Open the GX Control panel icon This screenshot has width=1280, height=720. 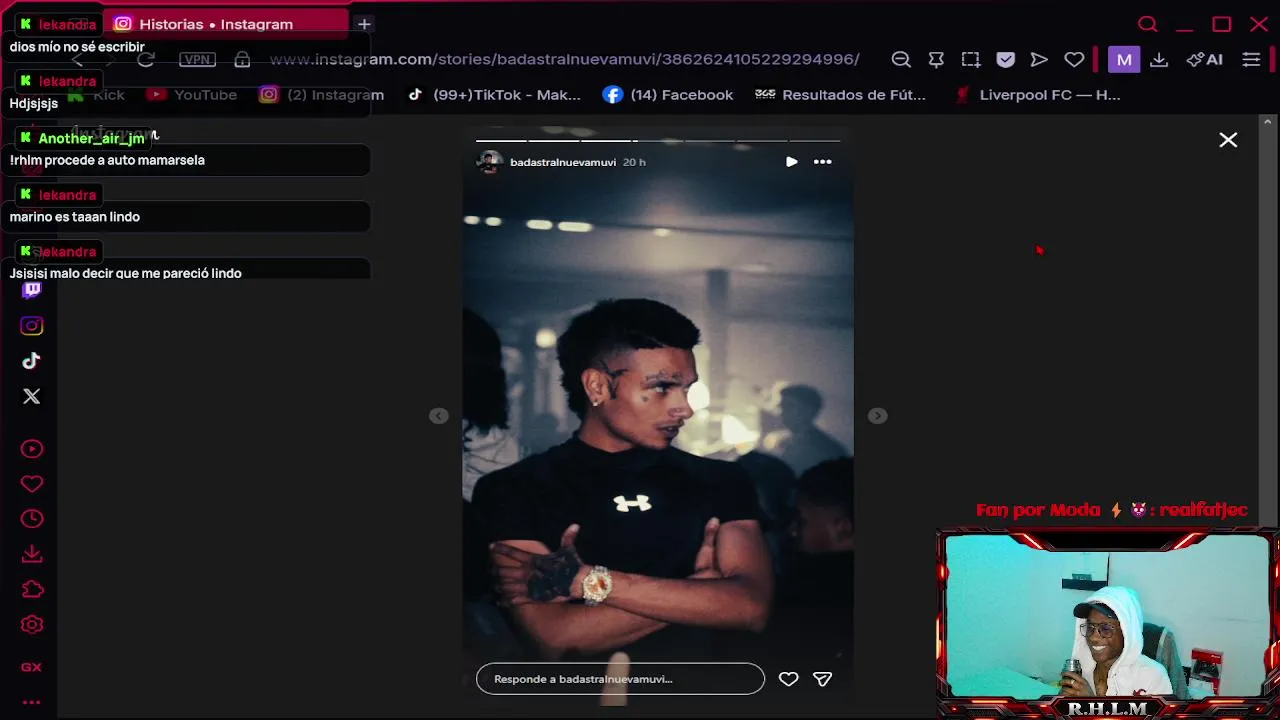[x=32, y=667]
